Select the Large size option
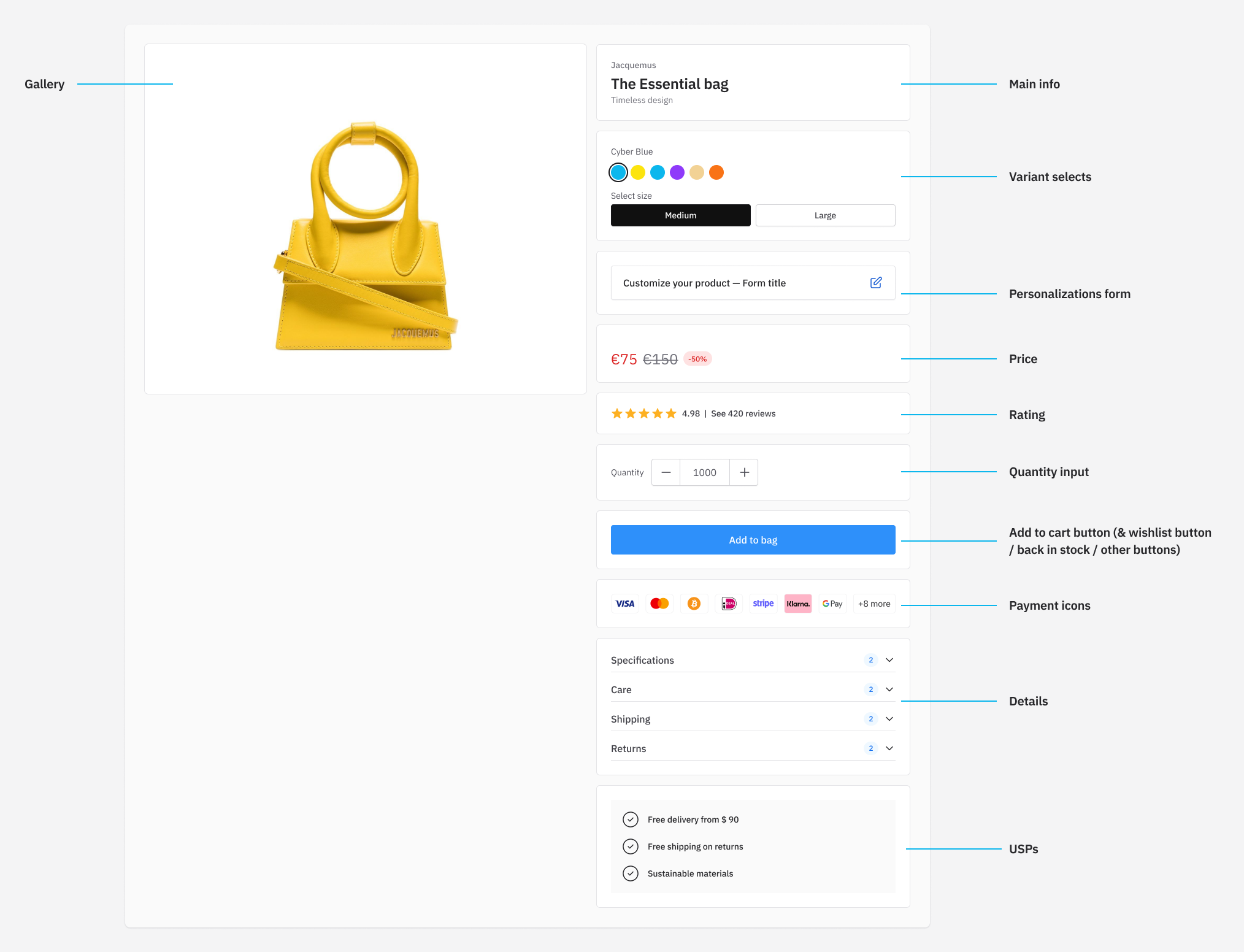The height and width of the screenshot is (952, 1244). (826, 215)
